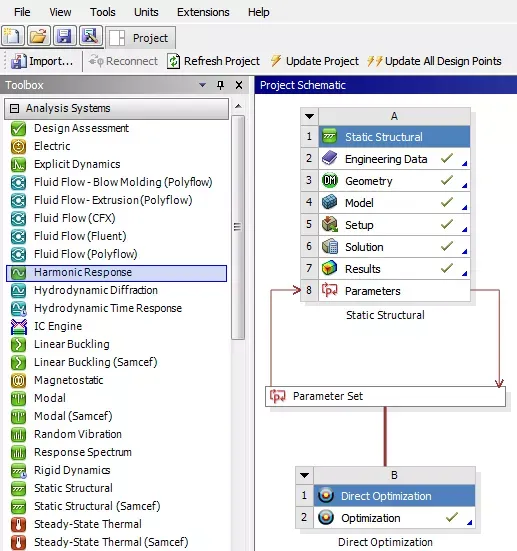Select the Electric analysis icon
The image size is (517, 551).
[18, 146]
